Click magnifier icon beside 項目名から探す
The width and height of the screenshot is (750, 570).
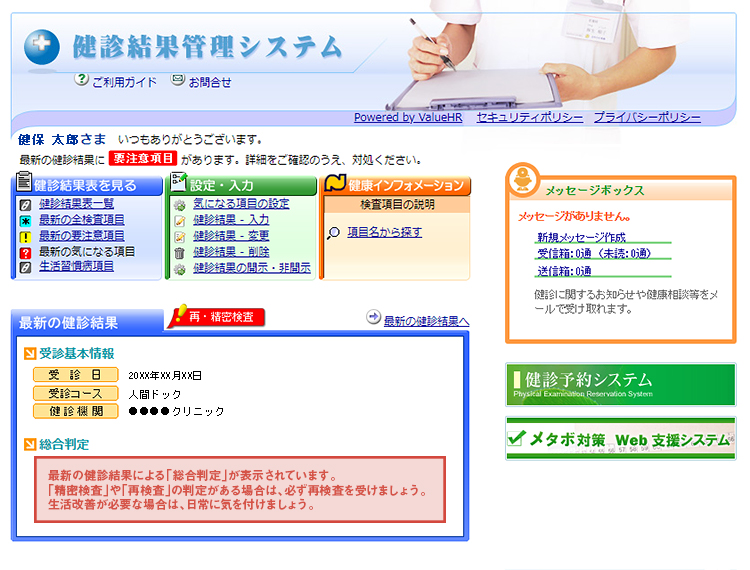click(x=333, y=233)
